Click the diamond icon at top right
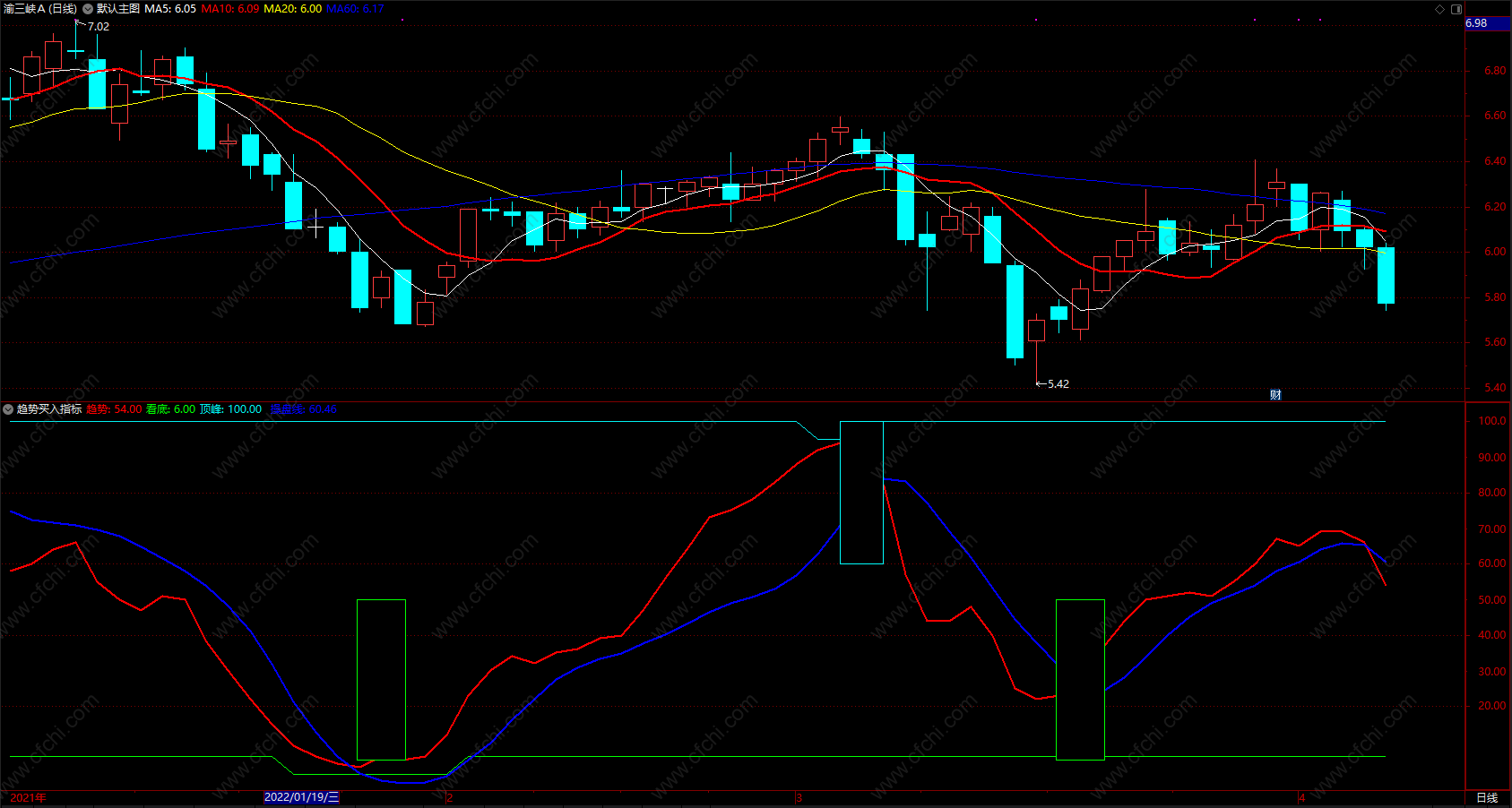1512x808 pixels. 1440,9
